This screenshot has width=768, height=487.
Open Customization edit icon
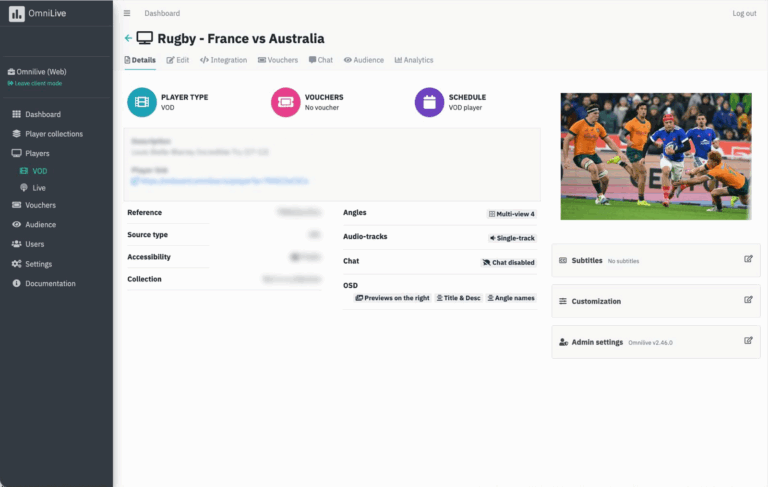pos(748,300)
